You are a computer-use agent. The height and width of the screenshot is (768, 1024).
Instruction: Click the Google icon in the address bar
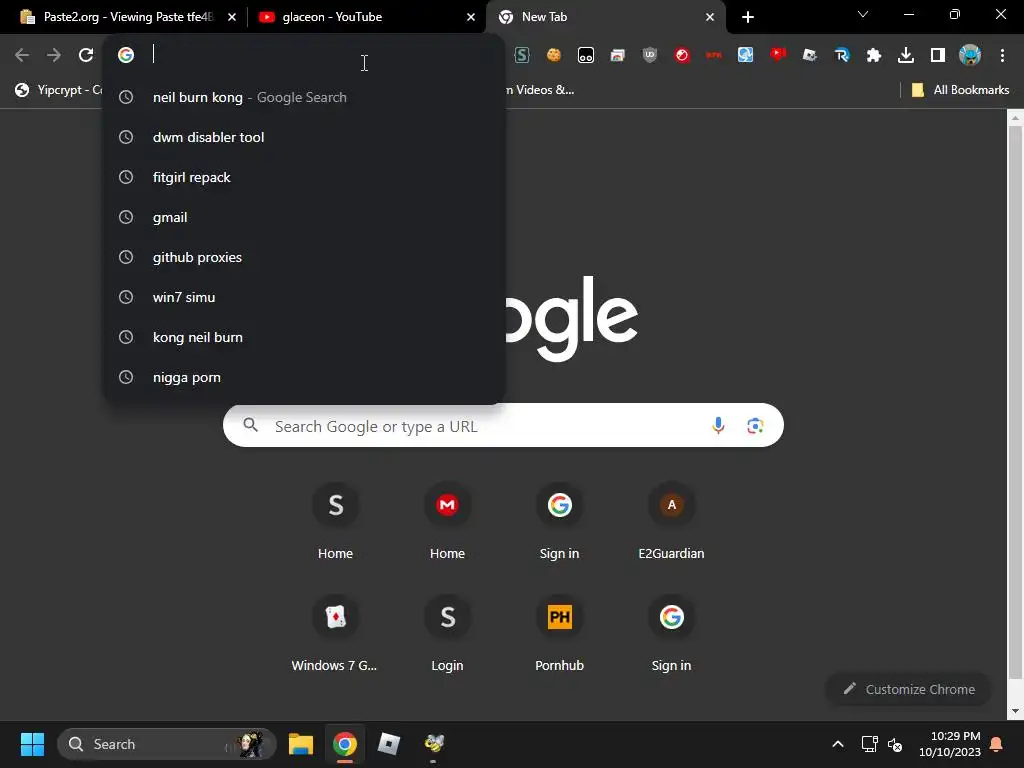point(126,55)
